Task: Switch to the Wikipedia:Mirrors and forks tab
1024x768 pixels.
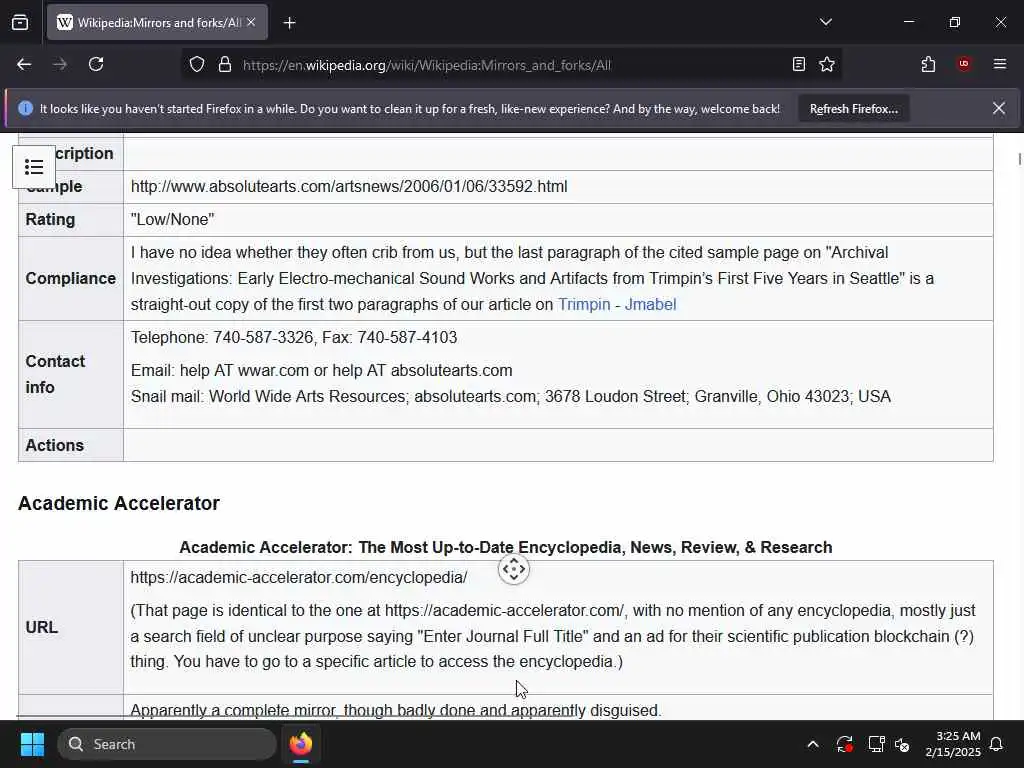Action: click(157, 23)
